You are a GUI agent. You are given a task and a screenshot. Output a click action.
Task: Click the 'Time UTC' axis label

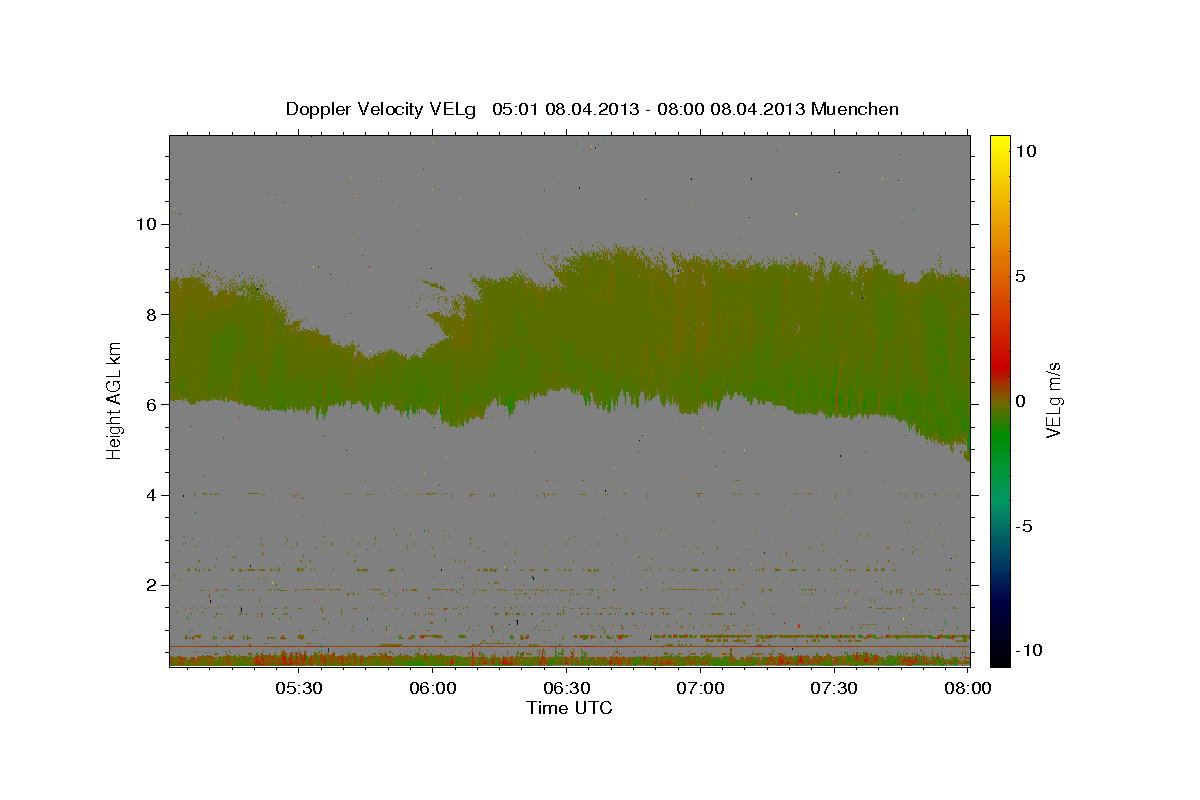[x=569, y=708]
